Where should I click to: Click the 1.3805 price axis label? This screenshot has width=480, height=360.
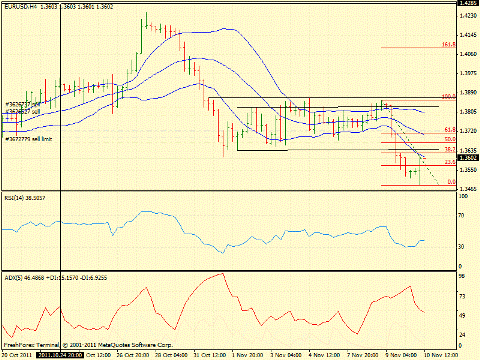pos(468,112)
